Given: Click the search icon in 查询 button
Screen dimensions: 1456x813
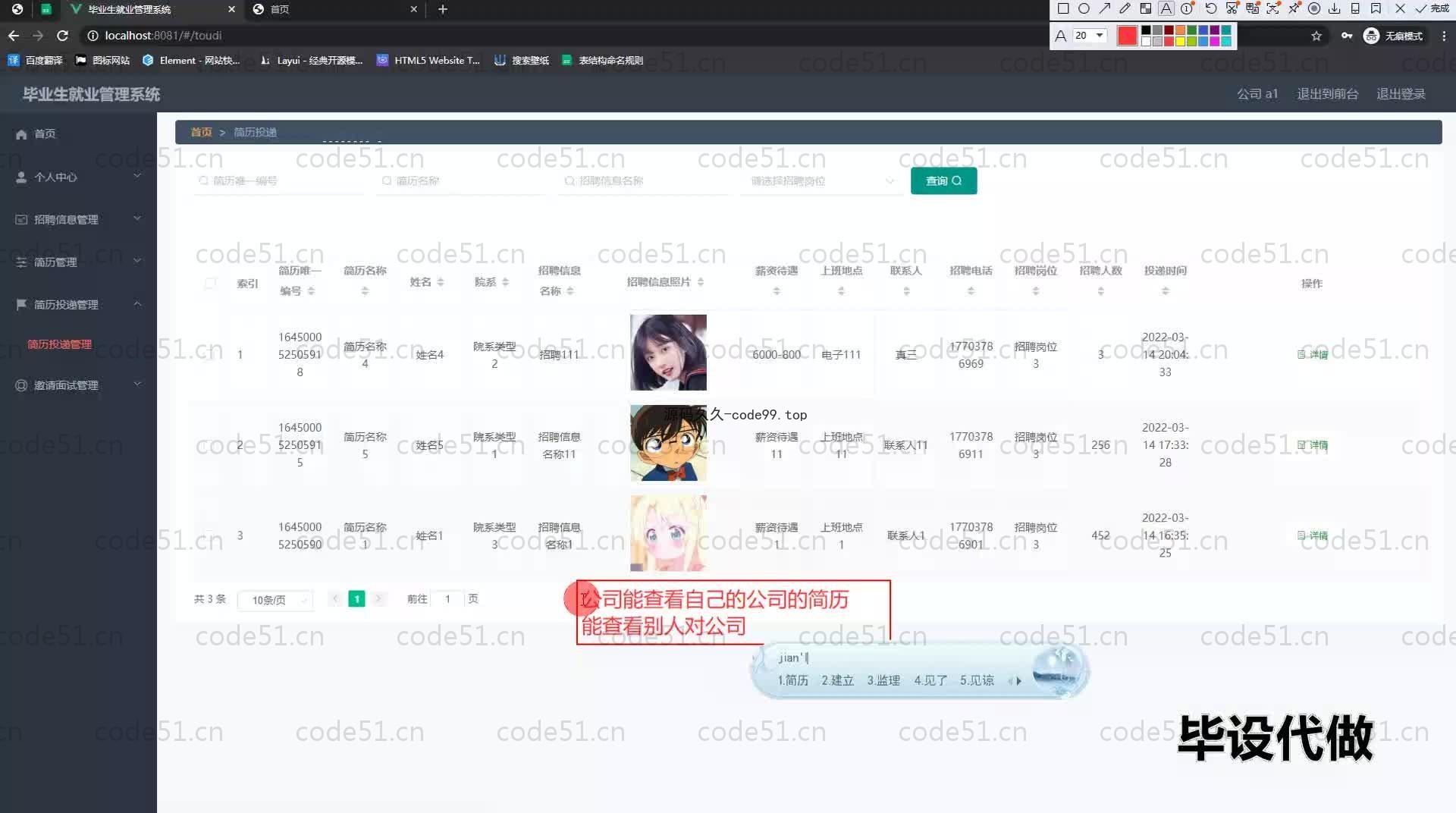Looking at the screenshot, I should [957, 180].
